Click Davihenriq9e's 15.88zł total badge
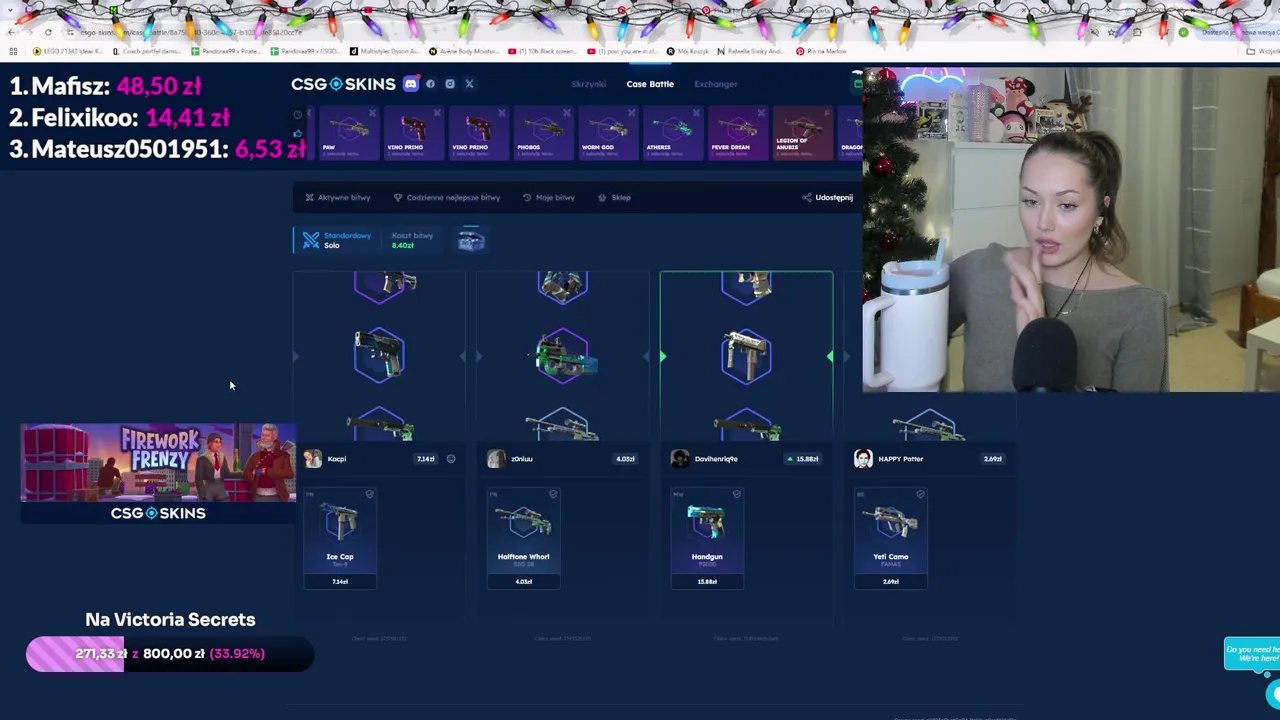 804,459
